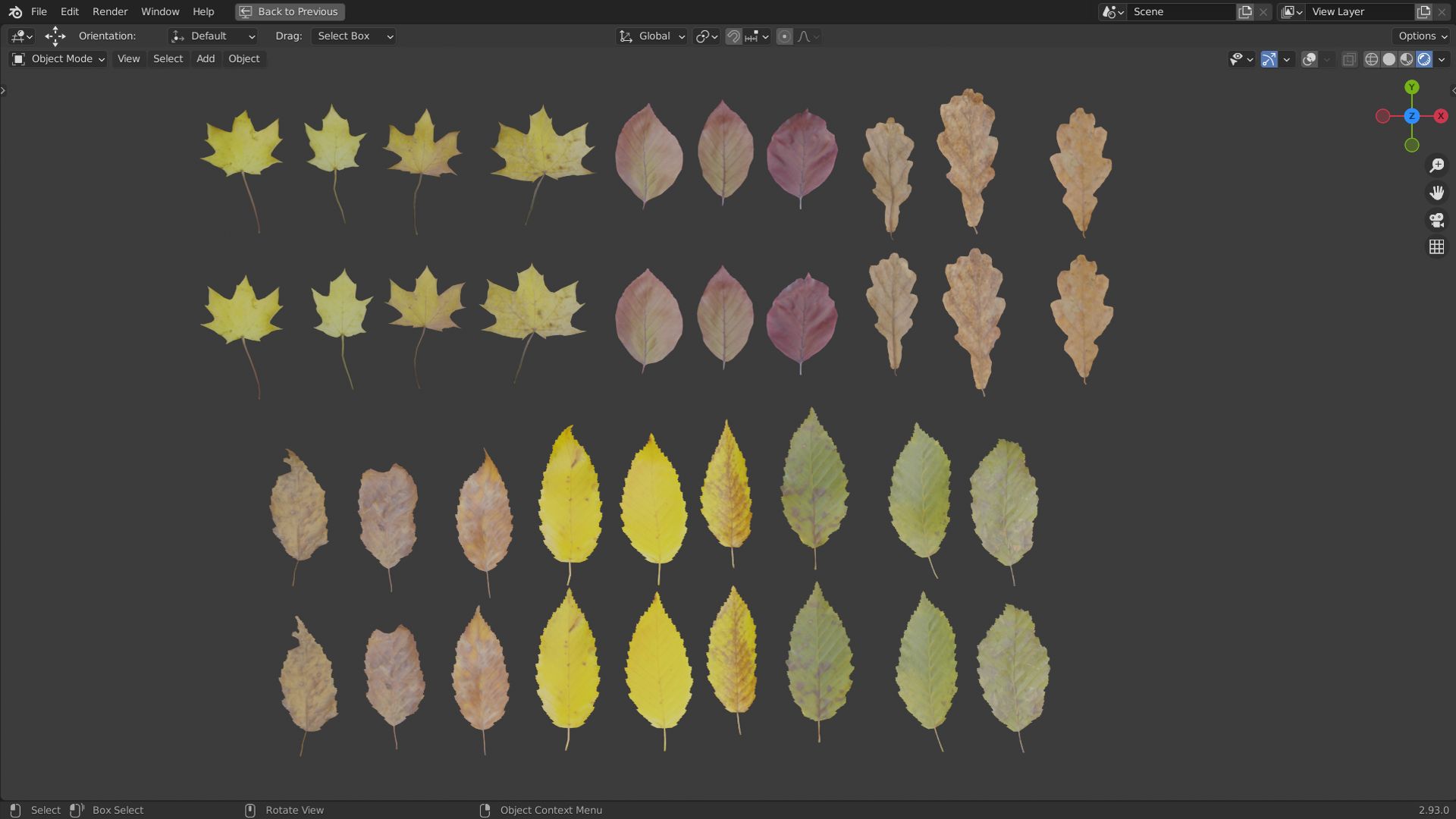Screen dimensions: 1456x819
Task: Click the Back to Previous button
Action: click(290, 11)
